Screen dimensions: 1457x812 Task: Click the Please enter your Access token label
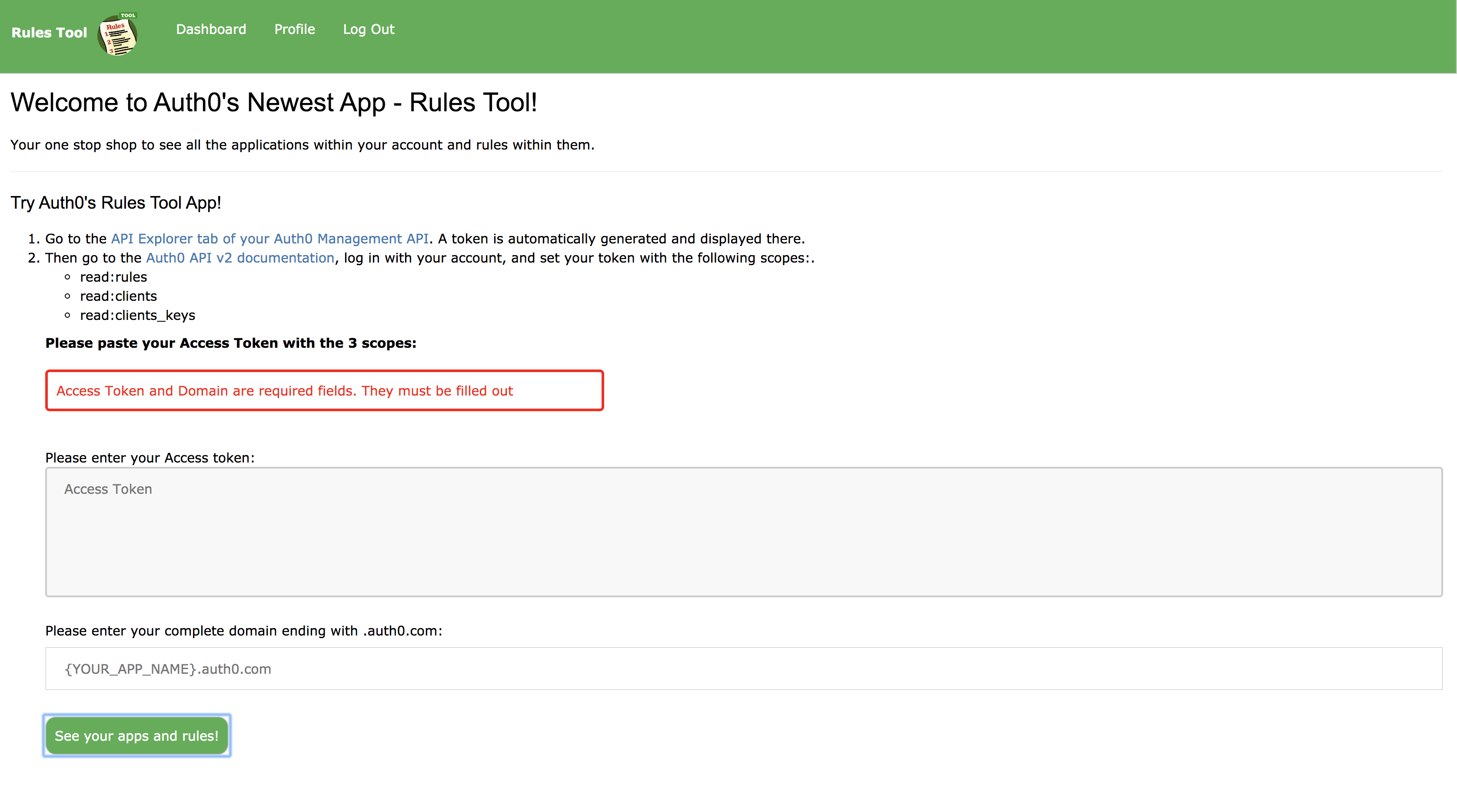coord(150,458)
